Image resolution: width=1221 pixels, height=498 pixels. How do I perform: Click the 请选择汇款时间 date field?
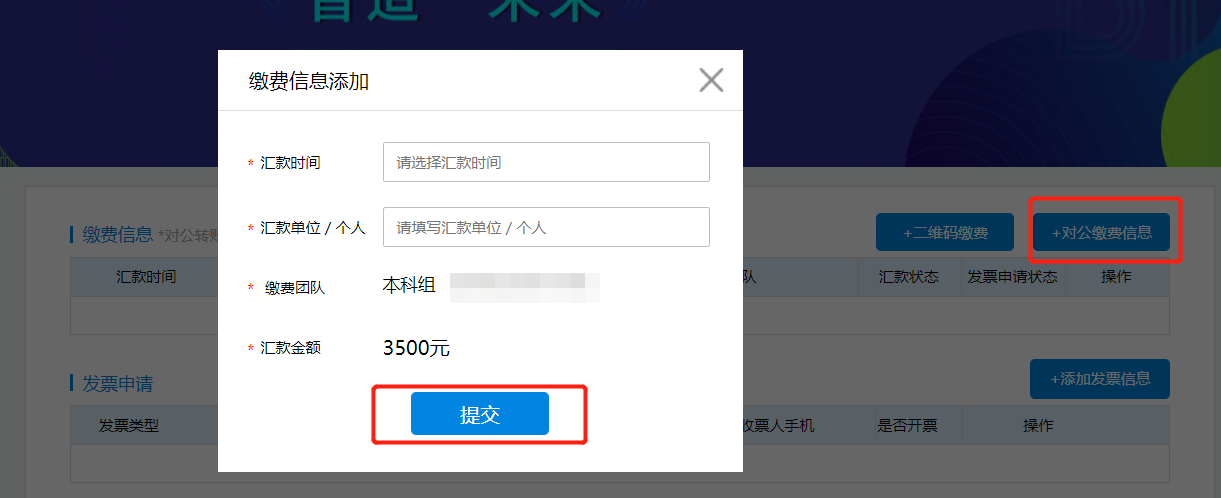pos(546,162)
